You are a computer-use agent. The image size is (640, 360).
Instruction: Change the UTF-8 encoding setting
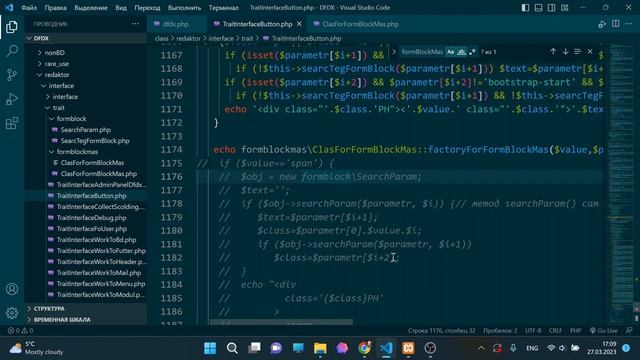click(533, 331)
